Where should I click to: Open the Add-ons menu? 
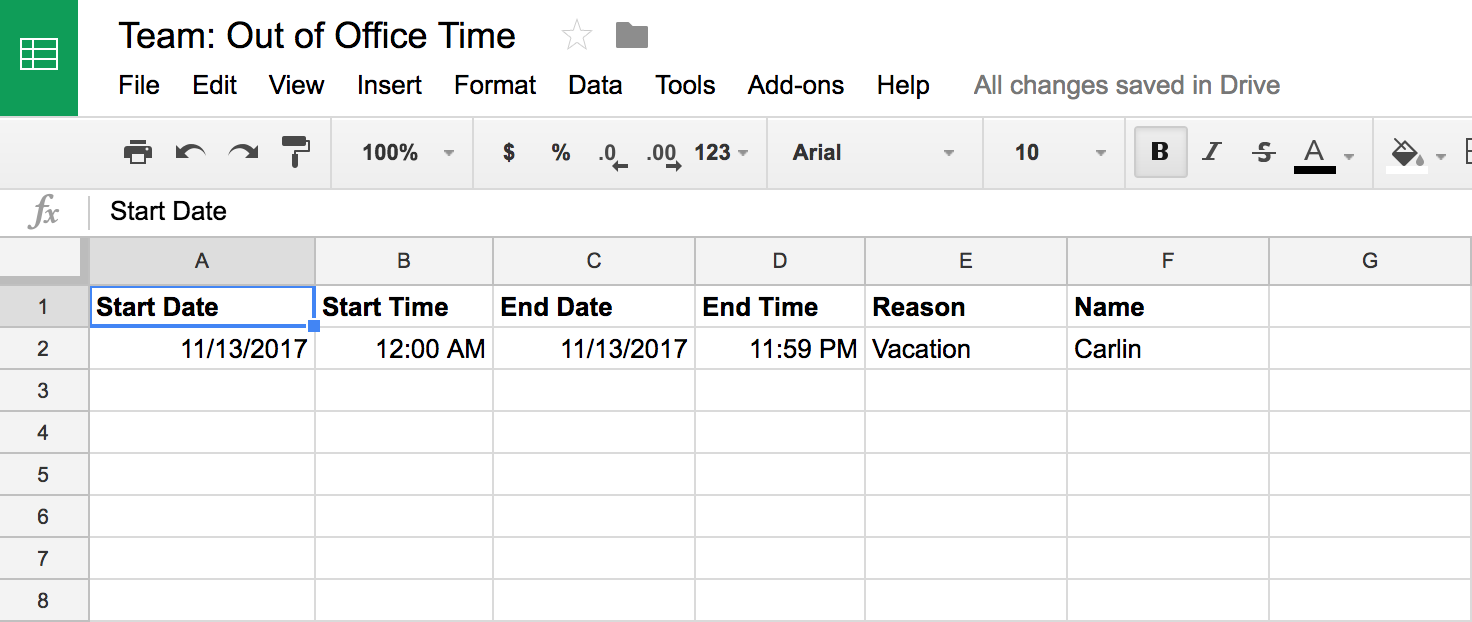click(x=796, y=85)
